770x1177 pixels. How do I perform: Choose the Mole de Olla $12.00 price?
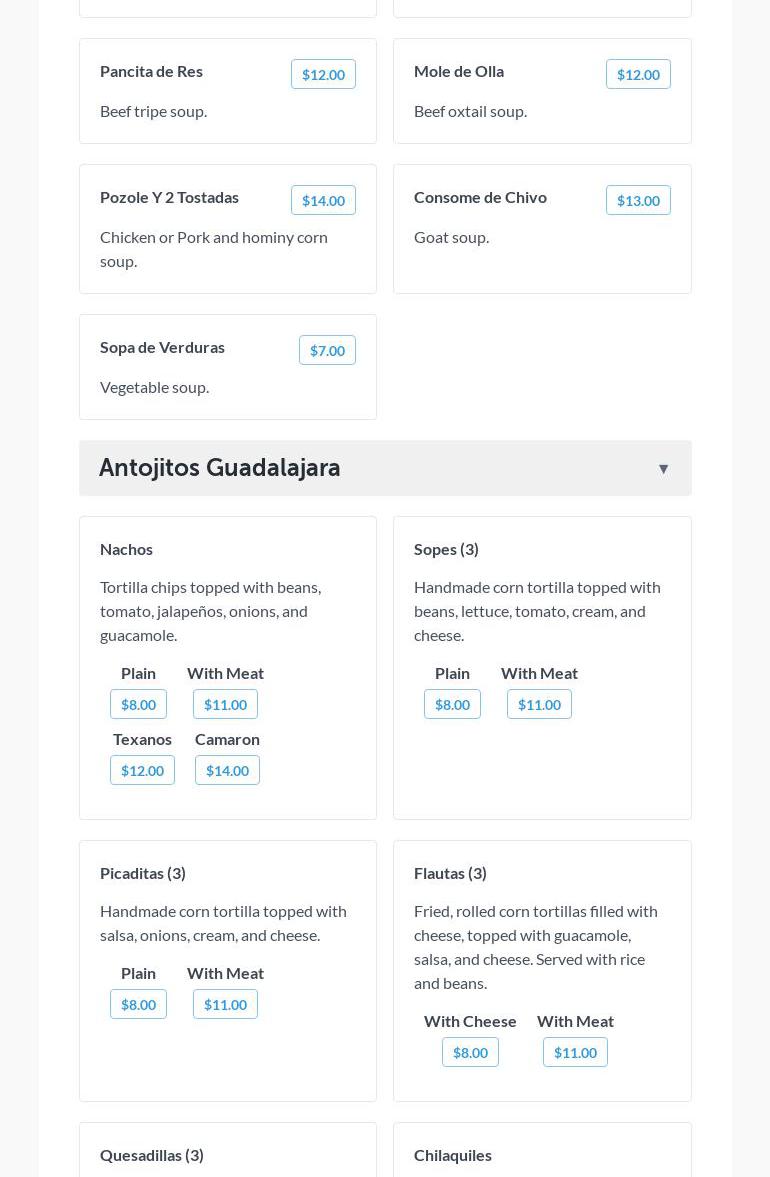point(638,75)
